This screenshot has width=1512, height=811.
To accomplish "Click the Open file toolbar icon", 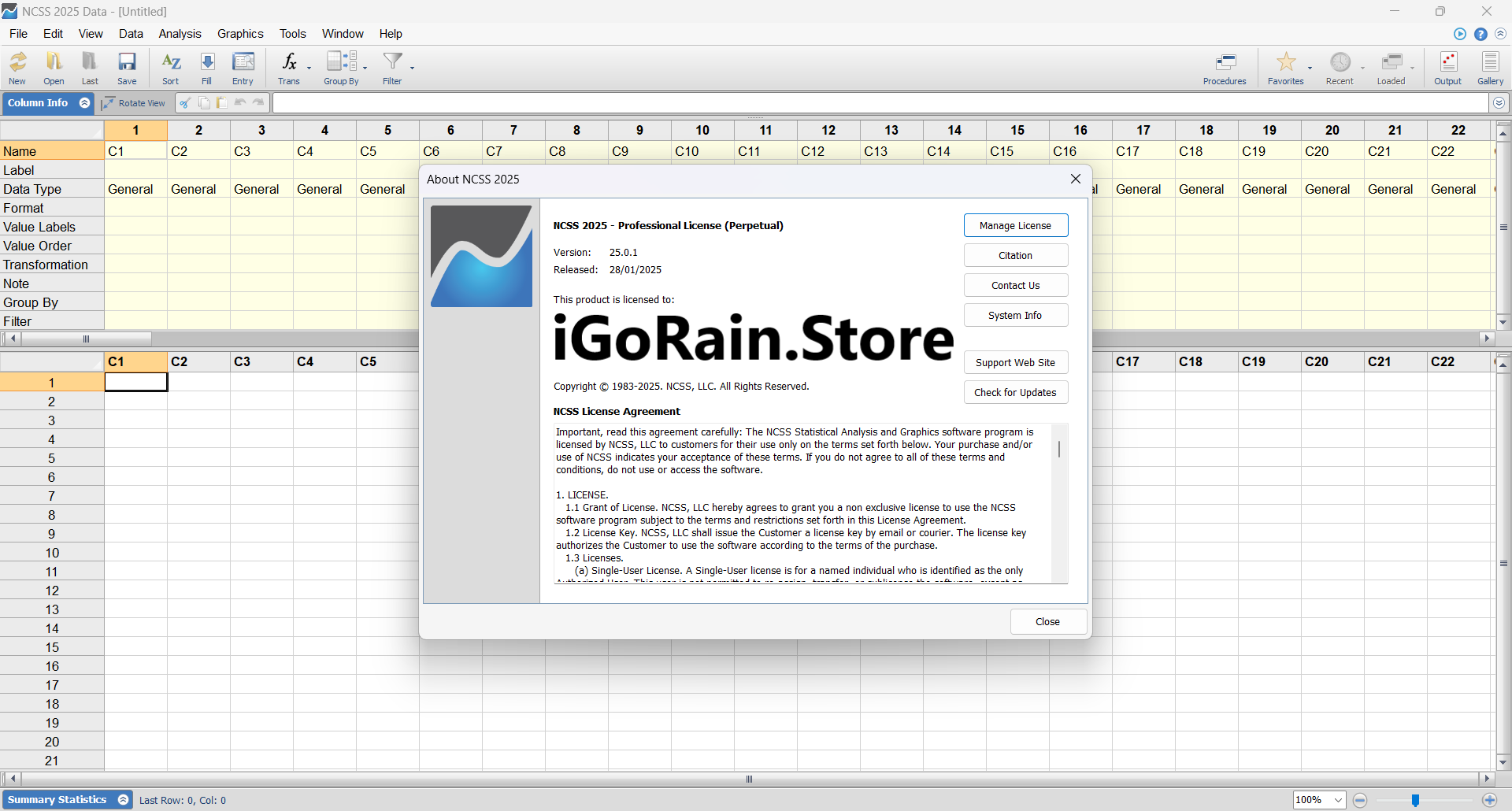I will point(54,68).
